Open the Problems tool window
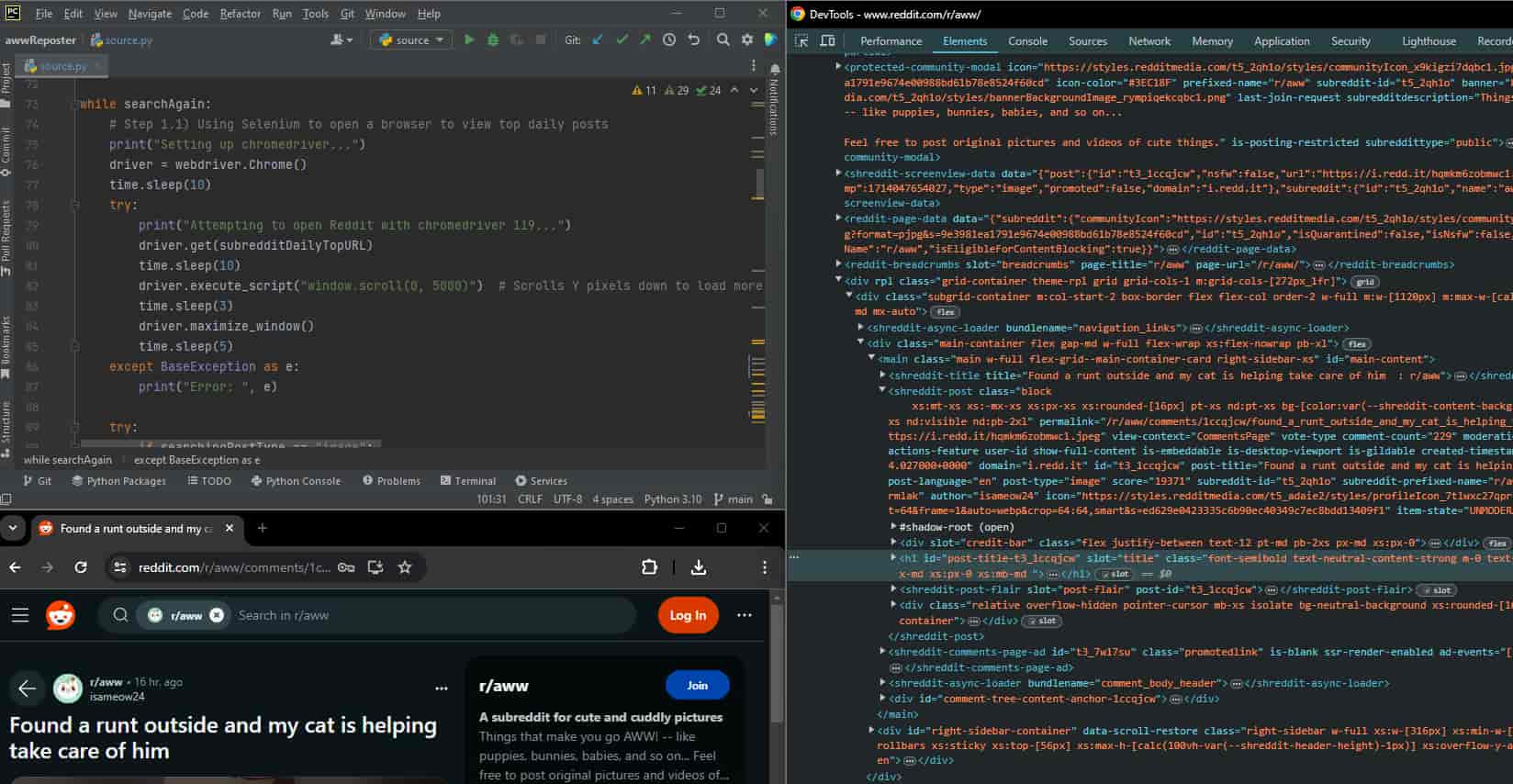Image resolution: width=1513 pixels, height=784 pixels. [x=391, y=480]
